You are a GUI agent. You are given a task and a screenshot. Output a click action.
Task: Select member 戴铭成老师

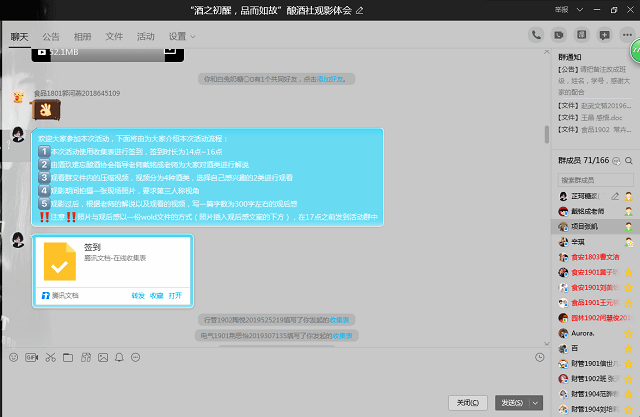click(596, 211)
